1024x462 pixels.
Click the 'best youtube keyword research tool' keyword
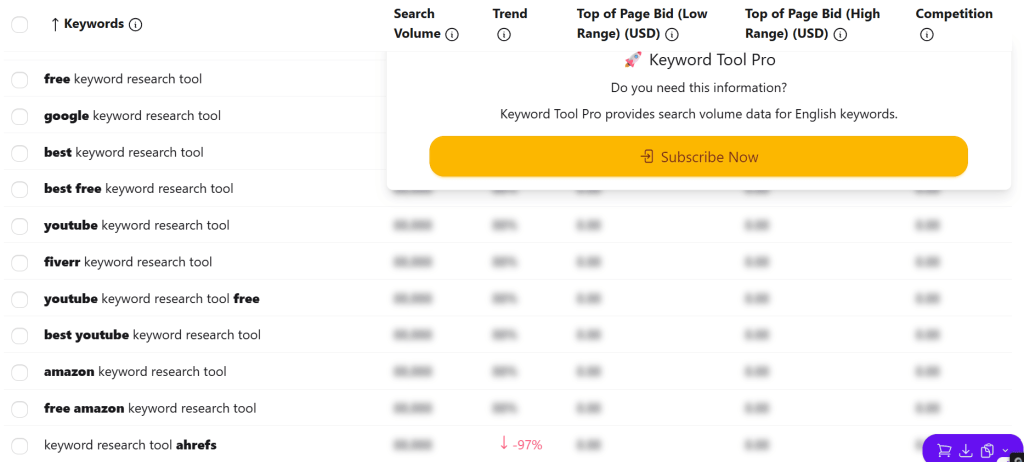coord(152,335)
